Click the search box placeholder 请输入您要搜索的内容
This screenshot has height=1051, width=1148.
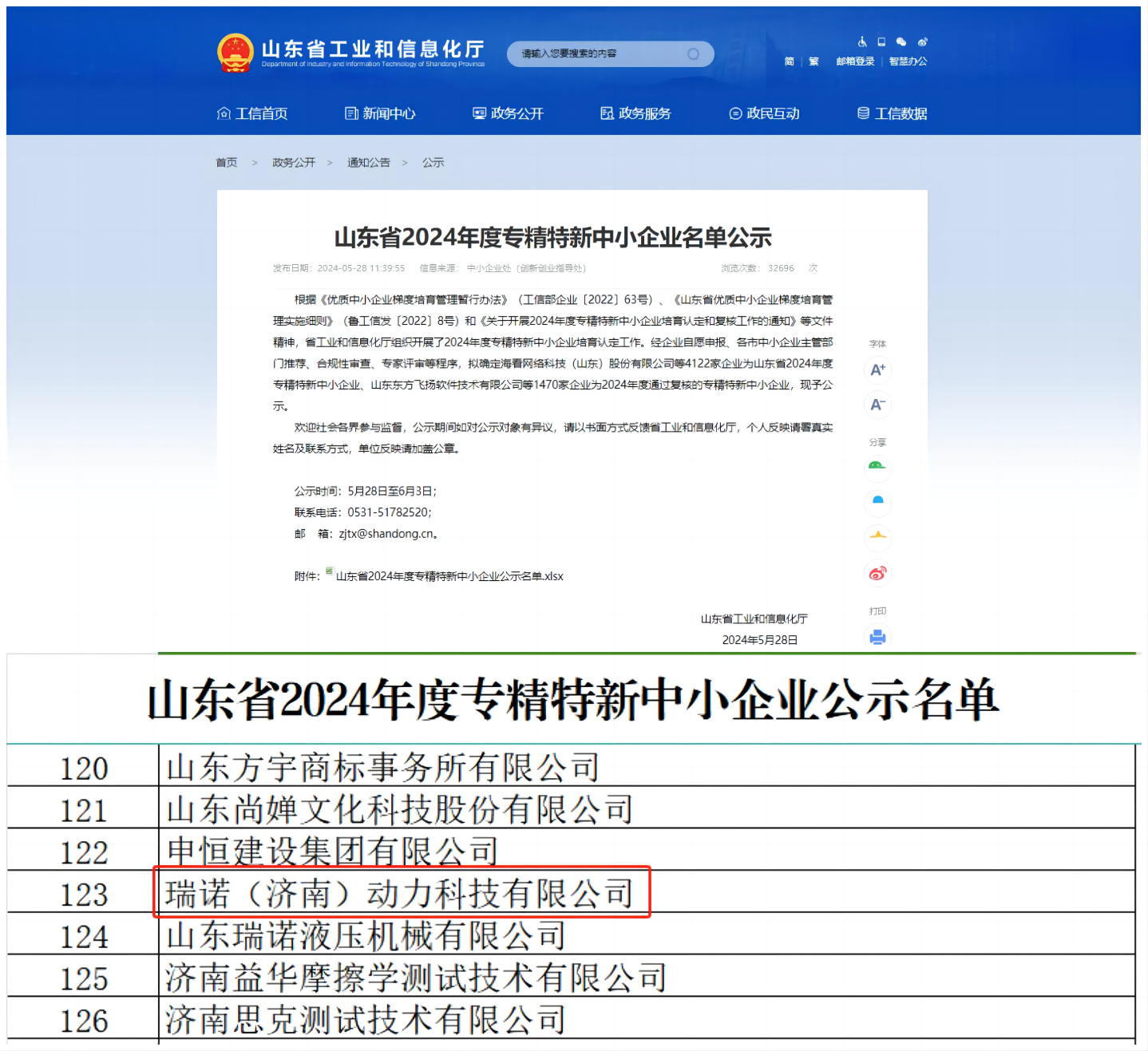click(569, 54)
